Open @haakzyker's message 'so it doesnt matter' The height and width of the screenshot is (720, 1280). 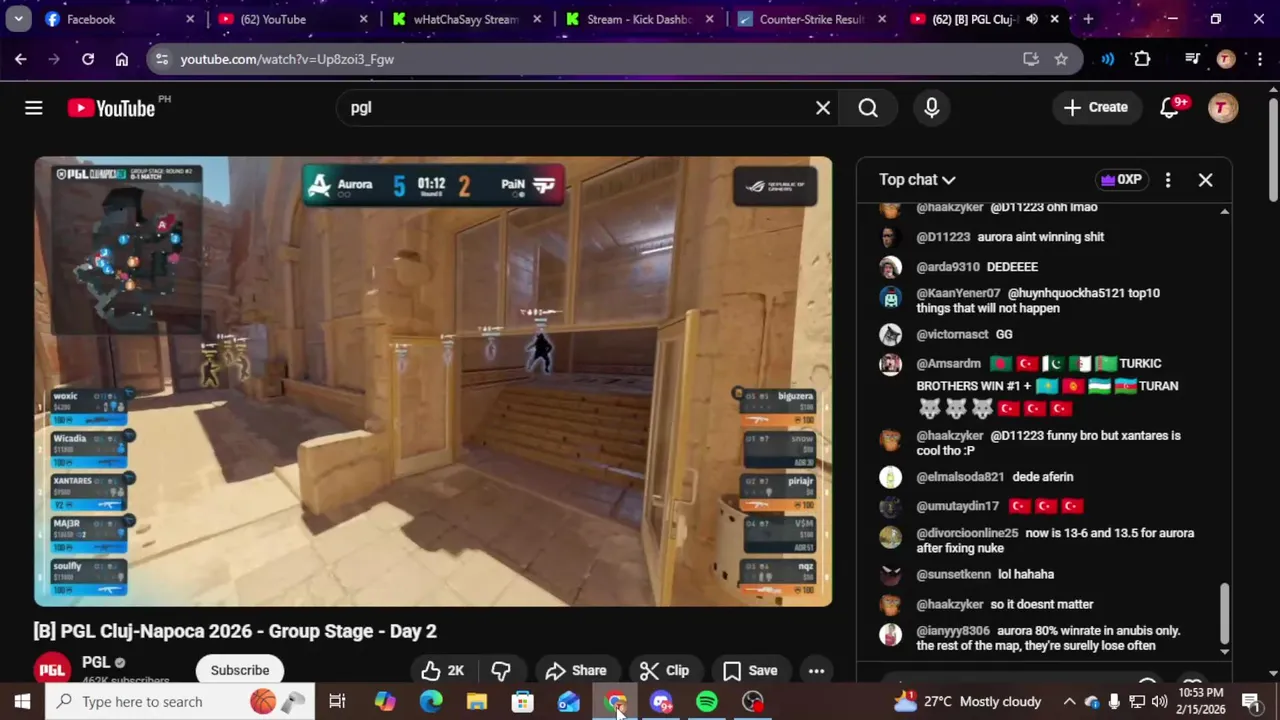pyautogui.click(x=1041, y=604)
